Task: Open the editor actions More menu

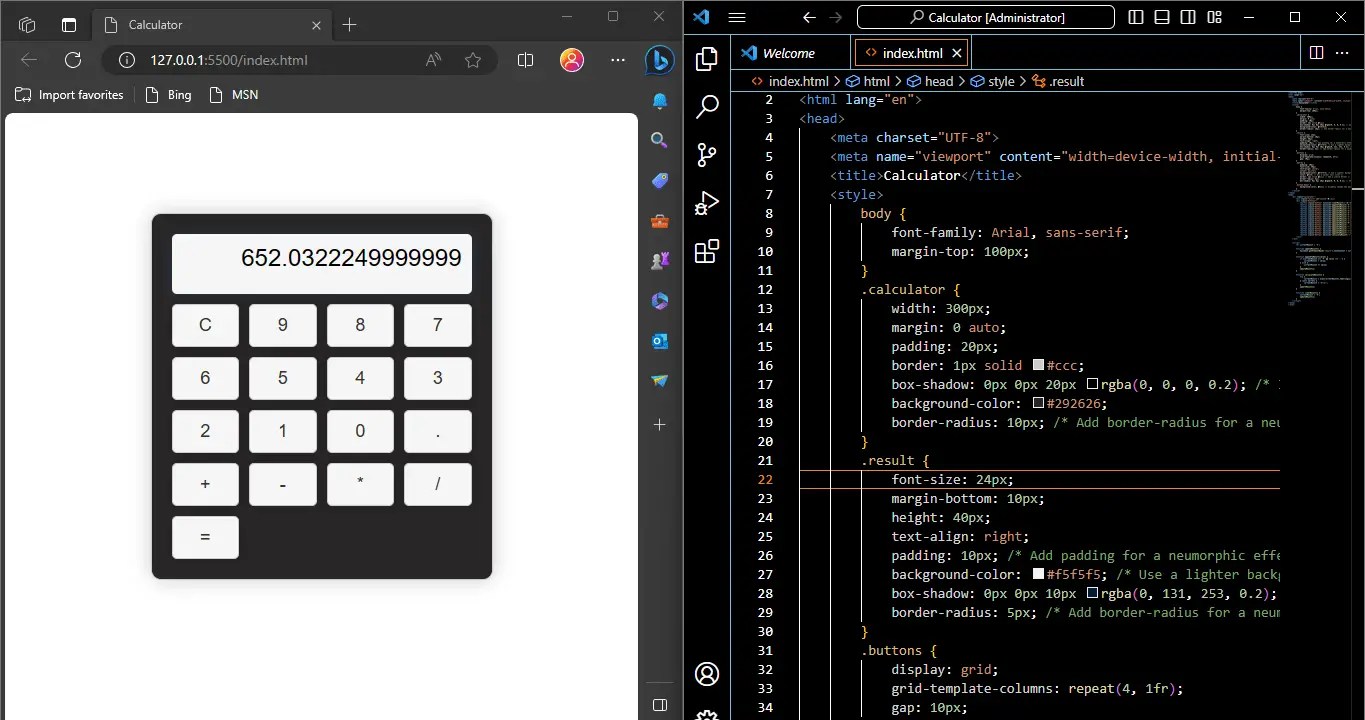Action: [1341, 52]
